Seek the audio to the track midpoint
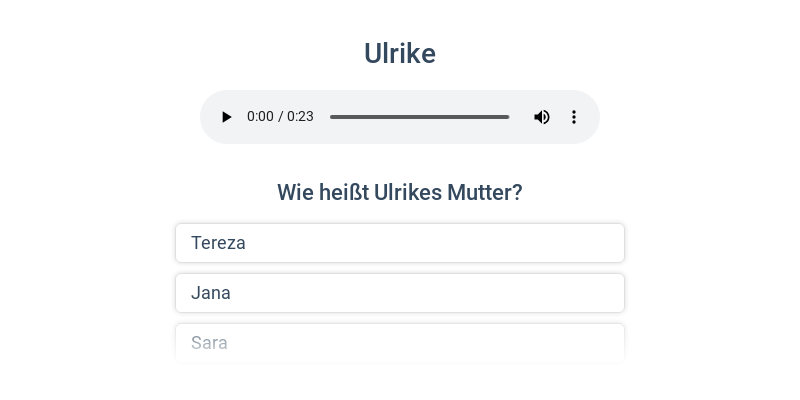 (419, 117)
